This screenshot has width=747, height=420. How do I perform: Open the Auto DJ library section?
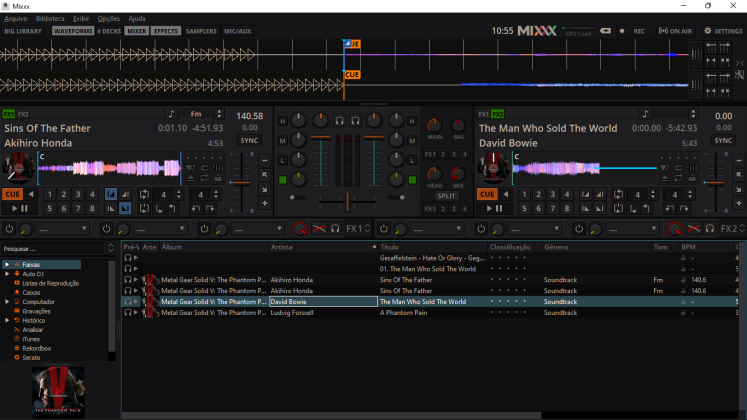[x=33, y=274]
